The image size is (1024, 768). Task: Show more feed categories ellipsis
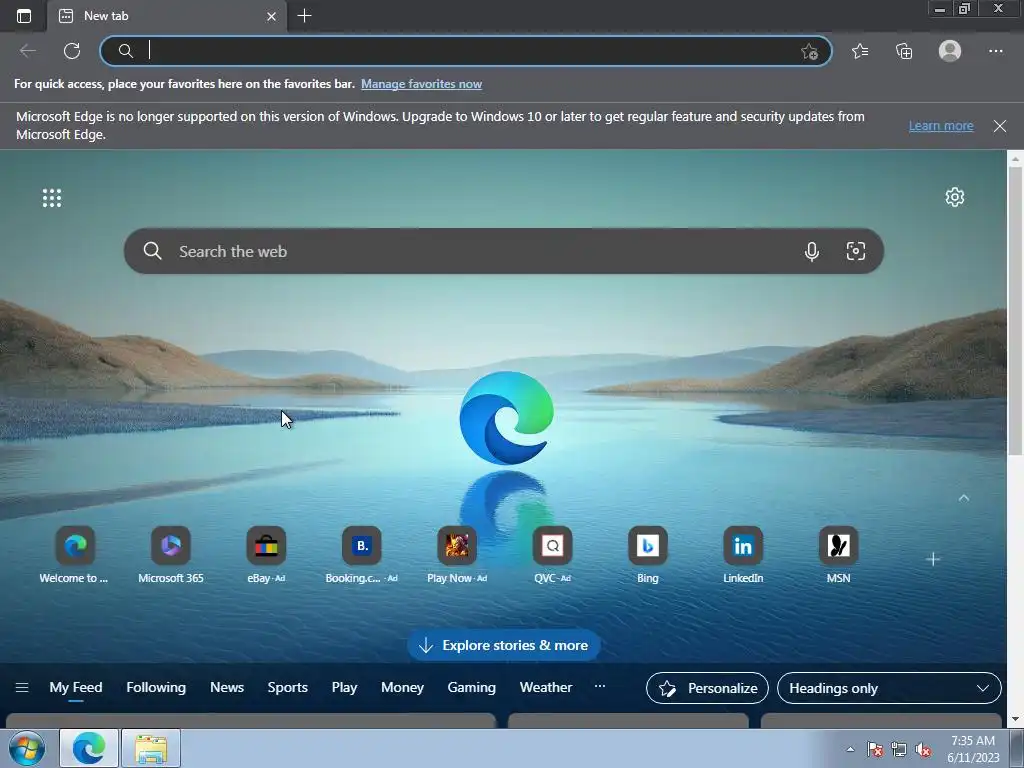600,686
